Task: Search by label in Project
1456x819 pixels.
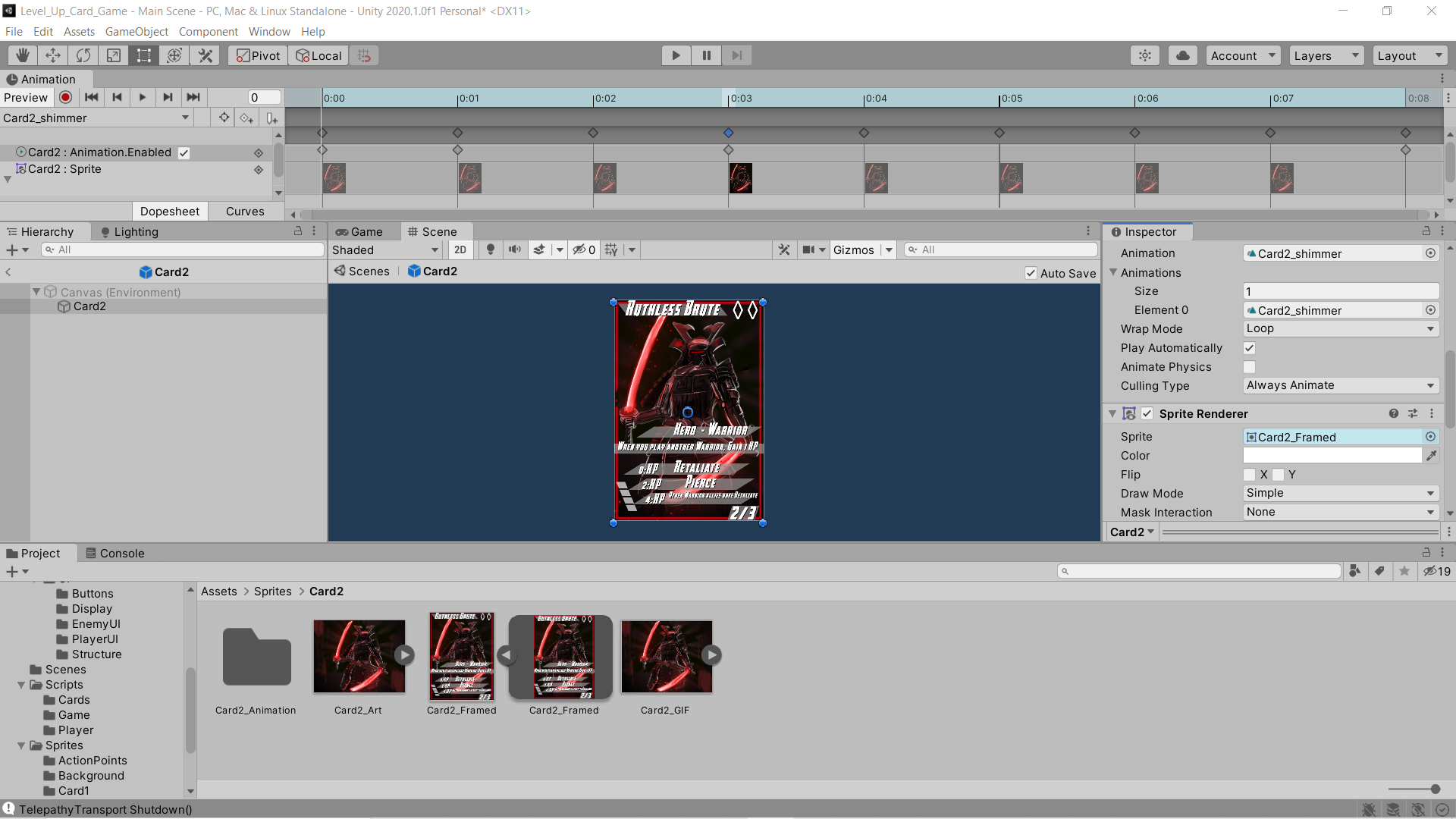Action: click(1380, 571)
